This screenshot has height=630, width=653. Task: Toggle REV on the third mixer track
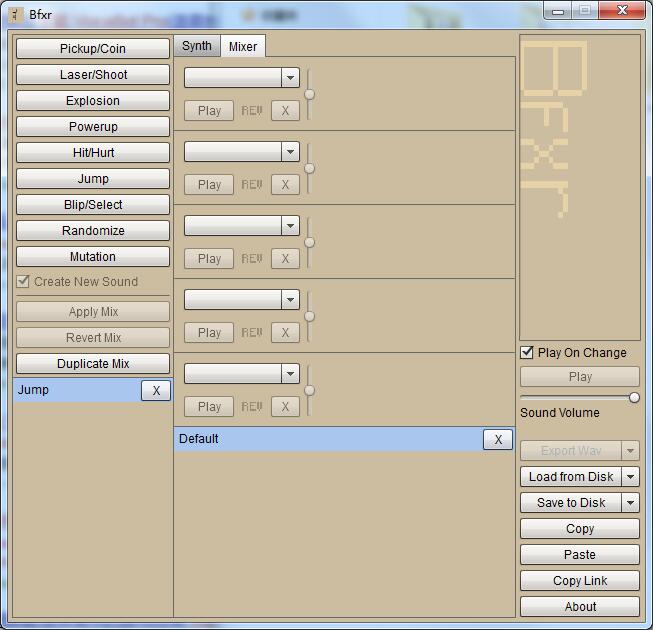coord(252,259)
